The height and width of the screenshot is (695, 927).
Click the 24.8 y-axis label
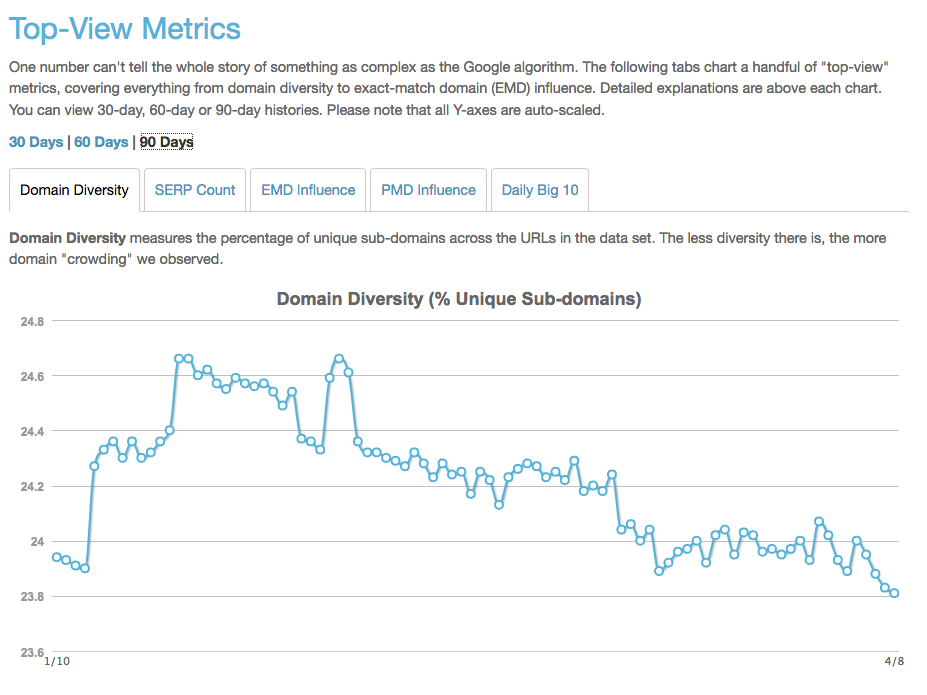point(33,321)
